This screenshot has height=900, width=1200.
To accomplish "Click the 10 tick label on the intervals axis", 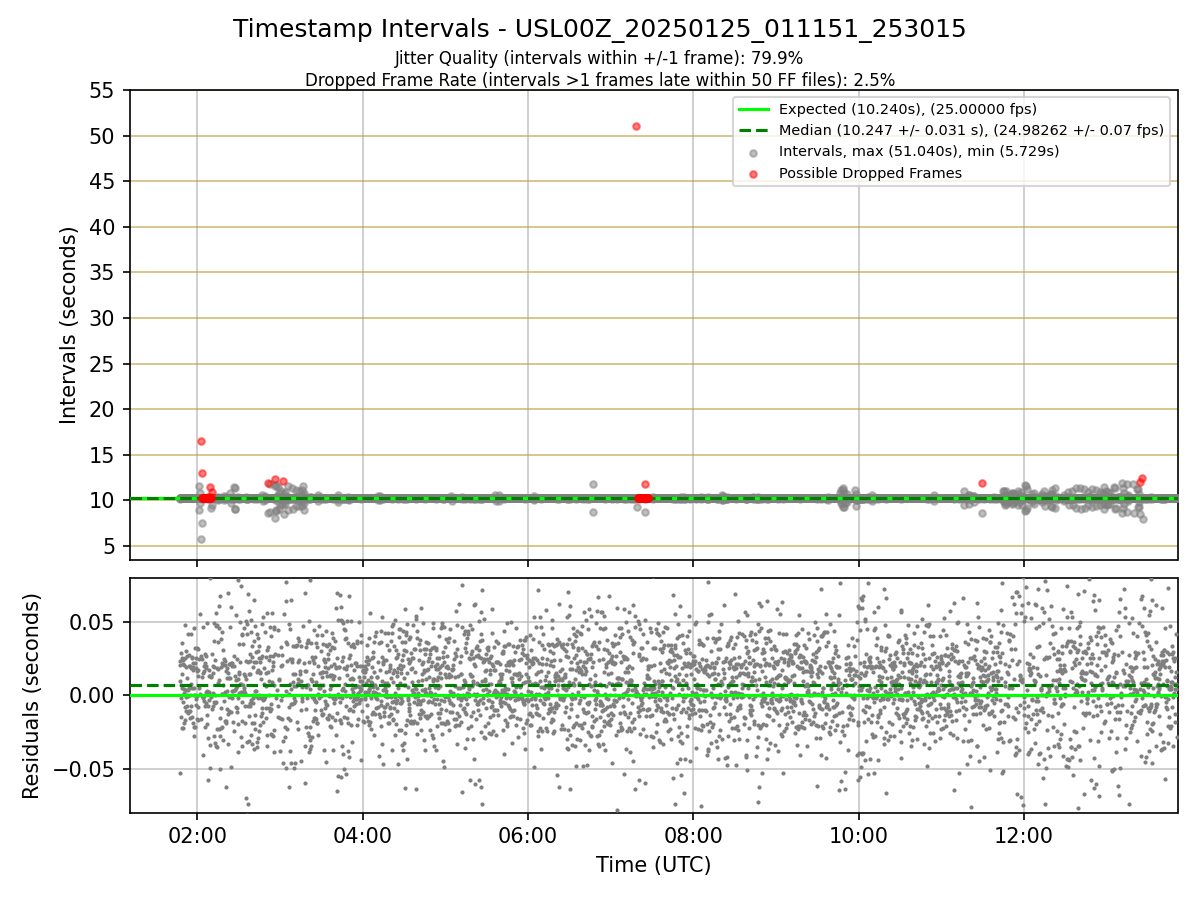I will point(103,500).
